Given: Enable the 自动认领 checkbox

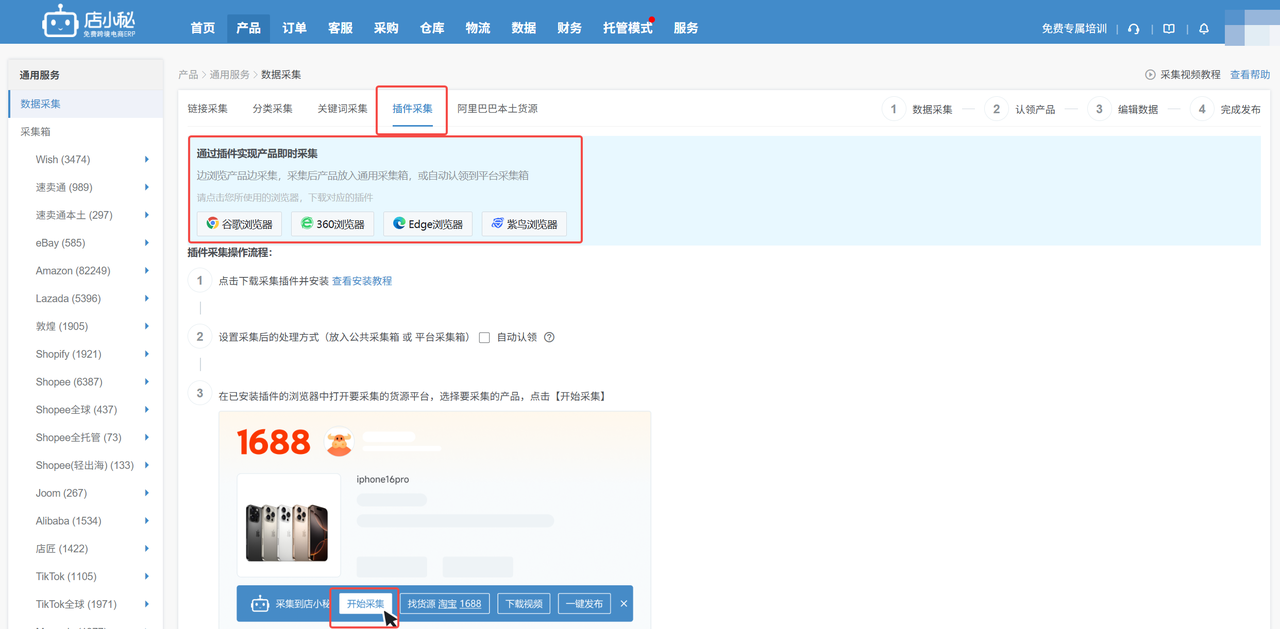Looking at the screenshot, I should coord(484,338).
